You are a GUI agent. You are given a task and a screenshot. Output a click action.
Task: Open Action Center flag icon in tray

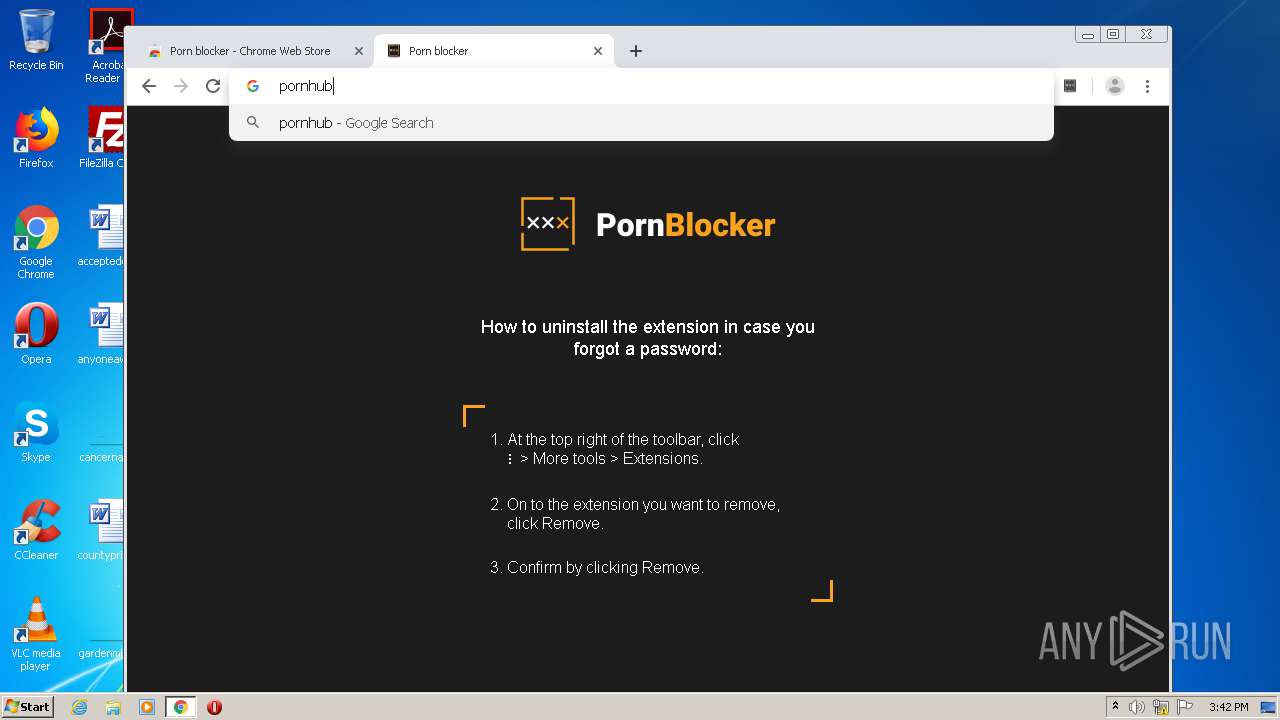(x=1185, y=707)
